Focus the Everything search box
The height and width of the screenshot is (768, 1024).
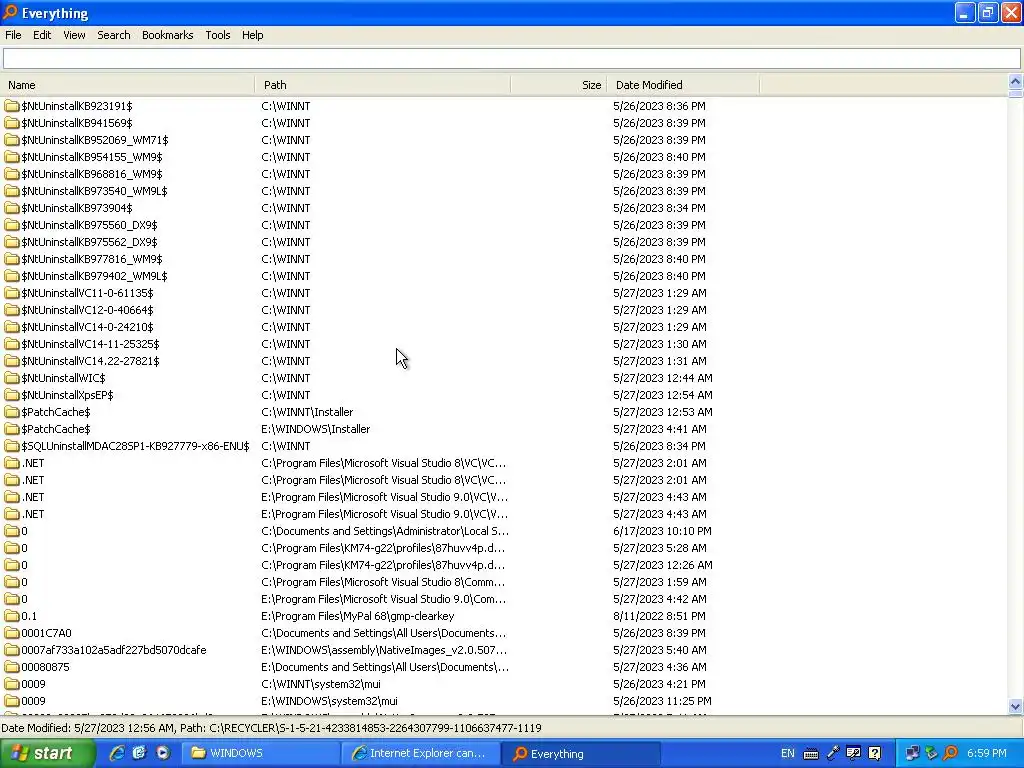(x=511, y=59)
